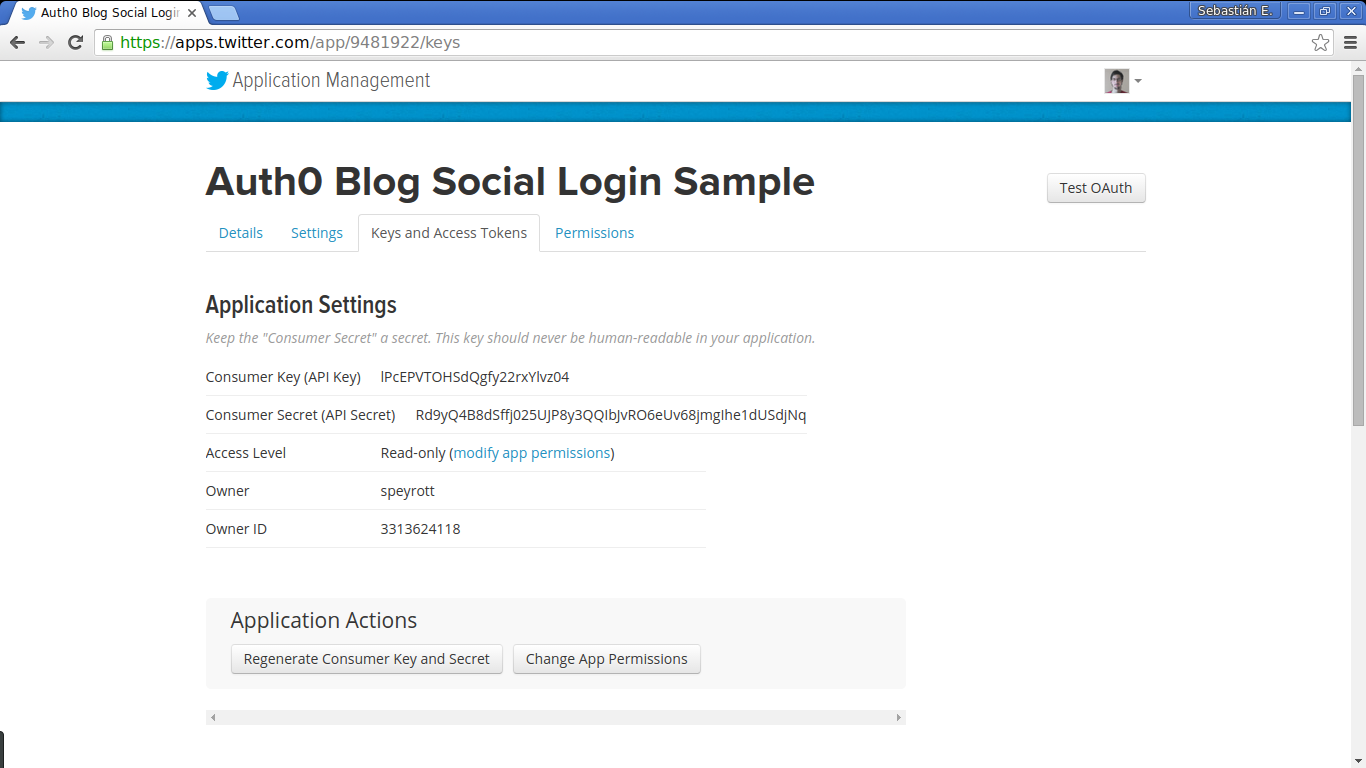Click the vertical page scrollbar thumb
1366x768 pixels.
click(1358, 250)
